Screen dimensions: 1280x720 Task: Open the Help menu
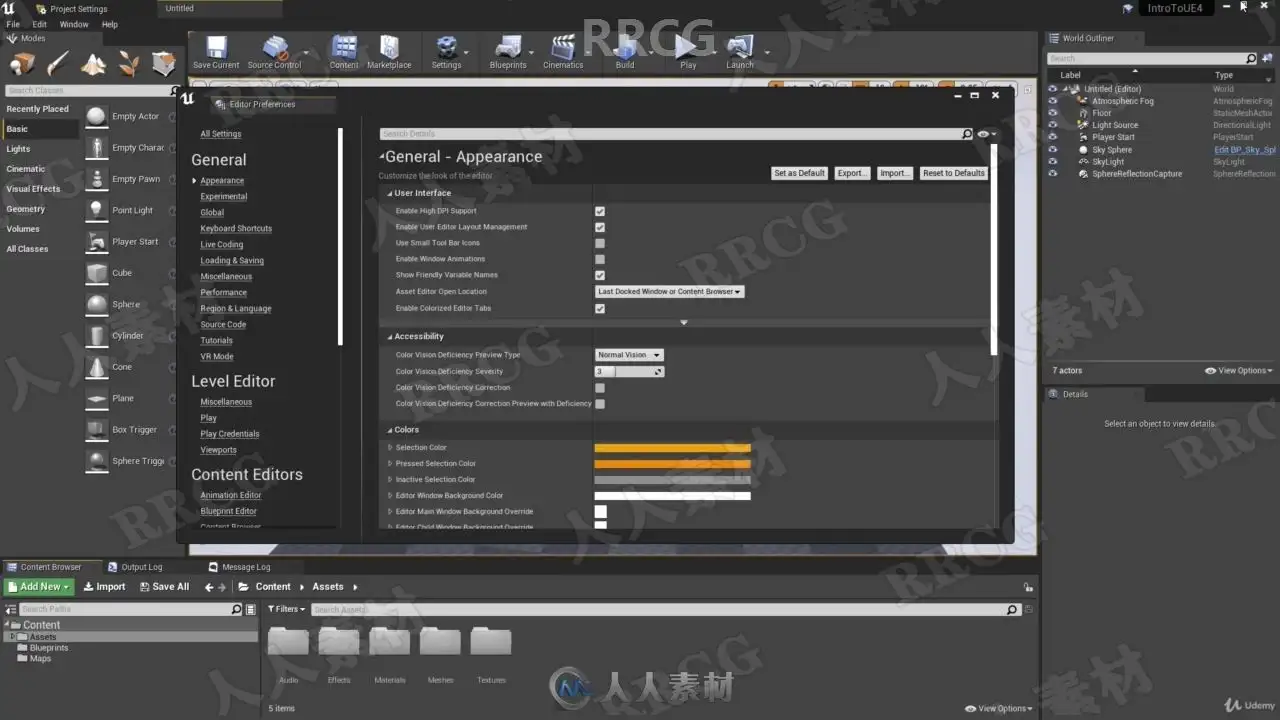[x=110, y=24]
